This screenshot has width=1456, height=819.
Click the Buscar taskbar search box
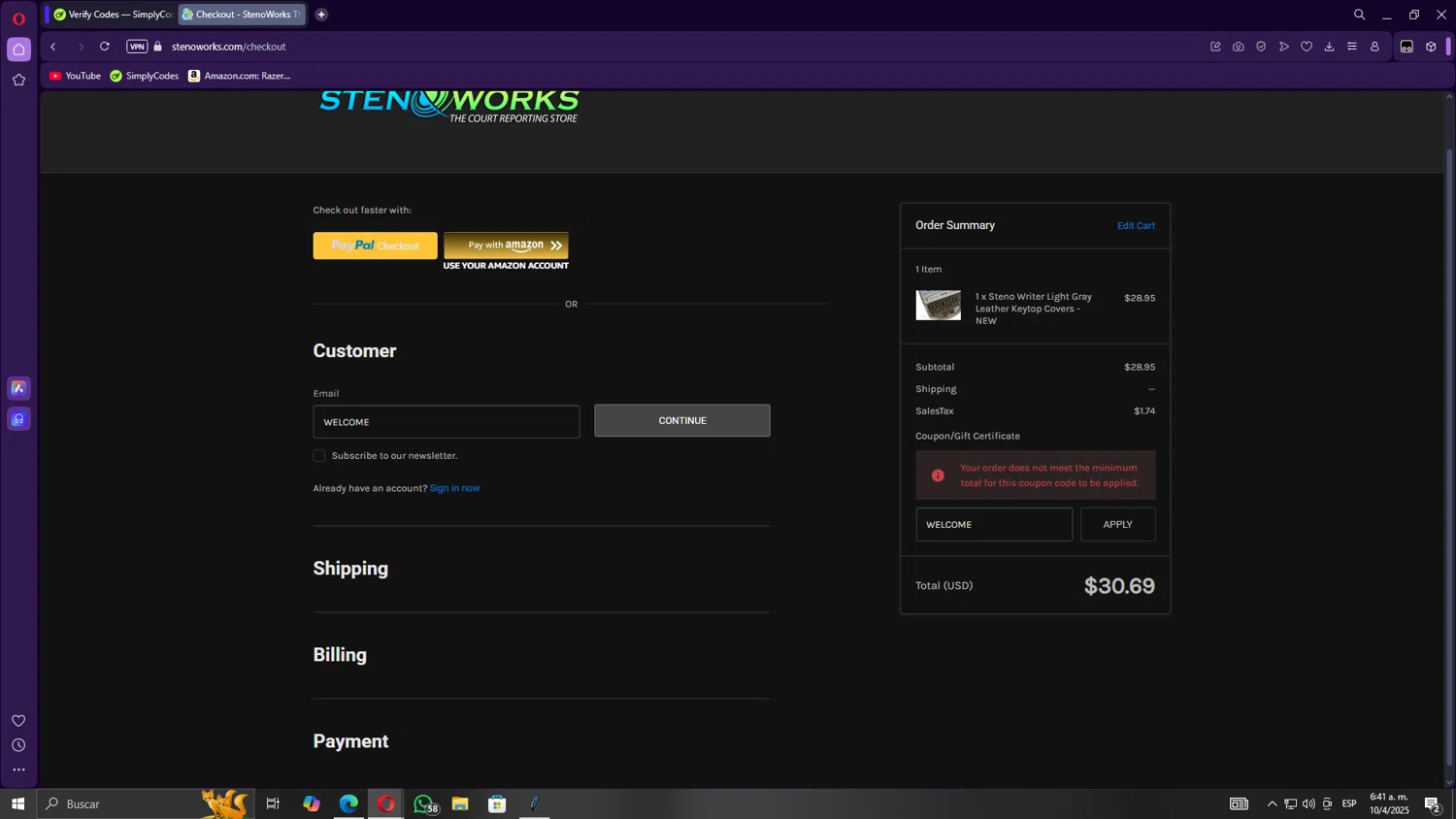click(x=146, y=803)
